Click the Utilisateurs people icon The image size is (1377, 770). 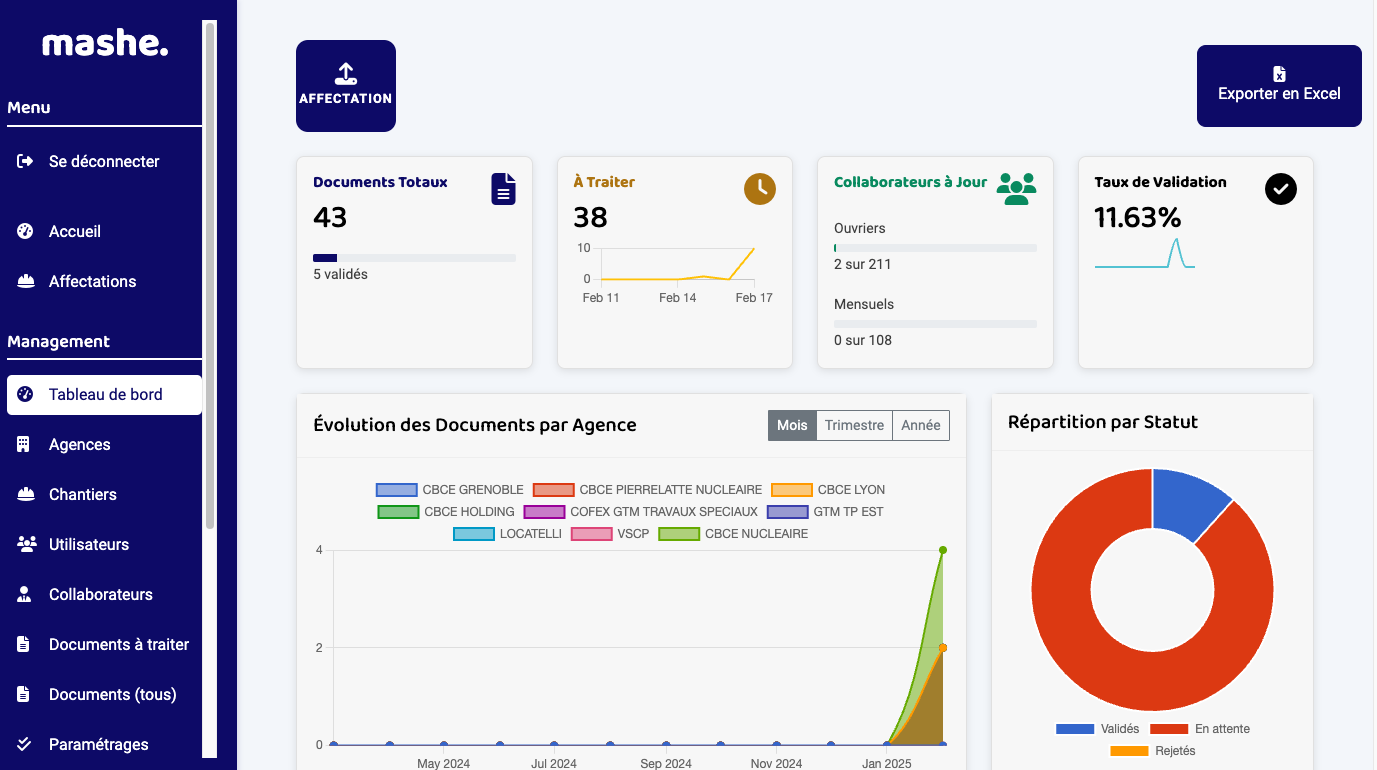27,544
